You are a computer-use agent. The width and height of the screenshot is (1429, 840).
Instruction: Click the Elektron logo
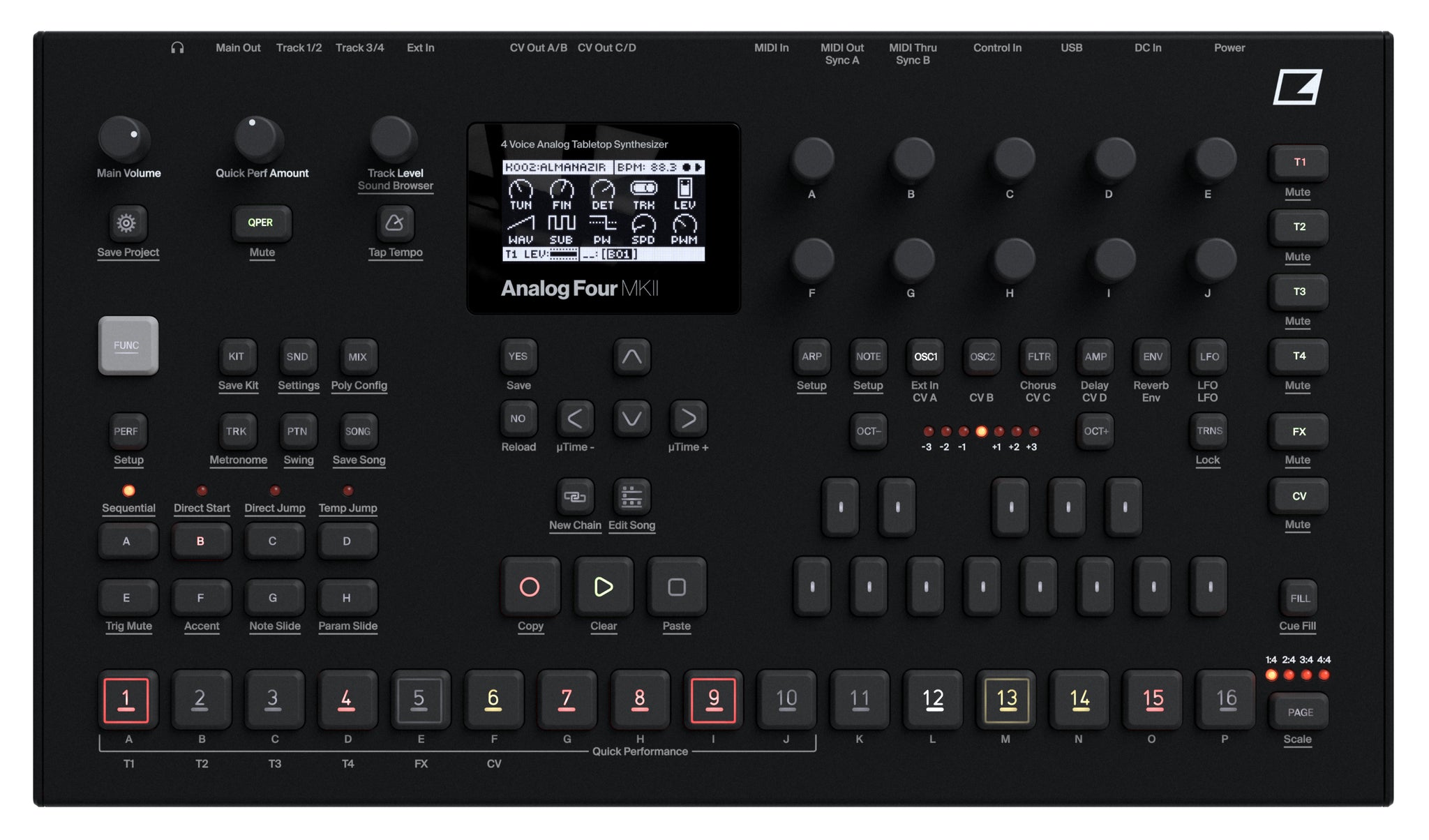pos(1297,87)
